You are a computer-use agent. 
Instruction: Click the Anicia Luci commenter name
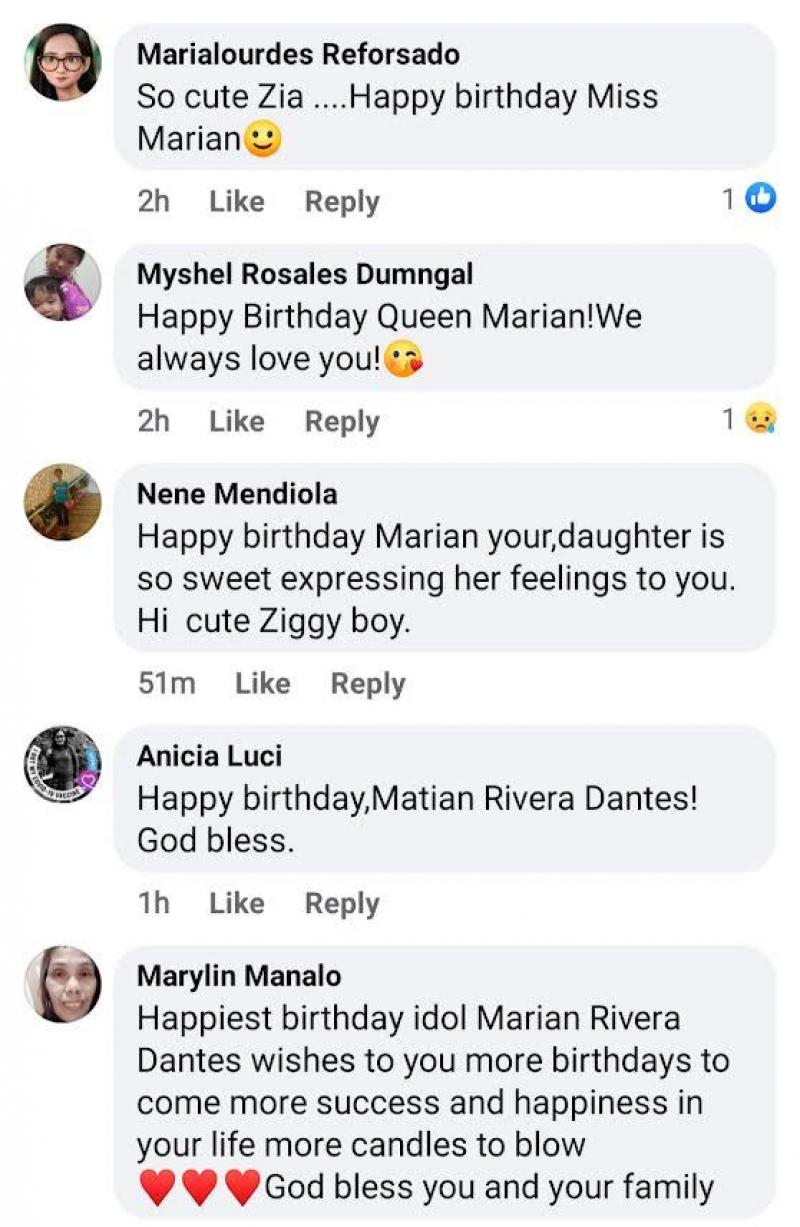tap(209, 755)
